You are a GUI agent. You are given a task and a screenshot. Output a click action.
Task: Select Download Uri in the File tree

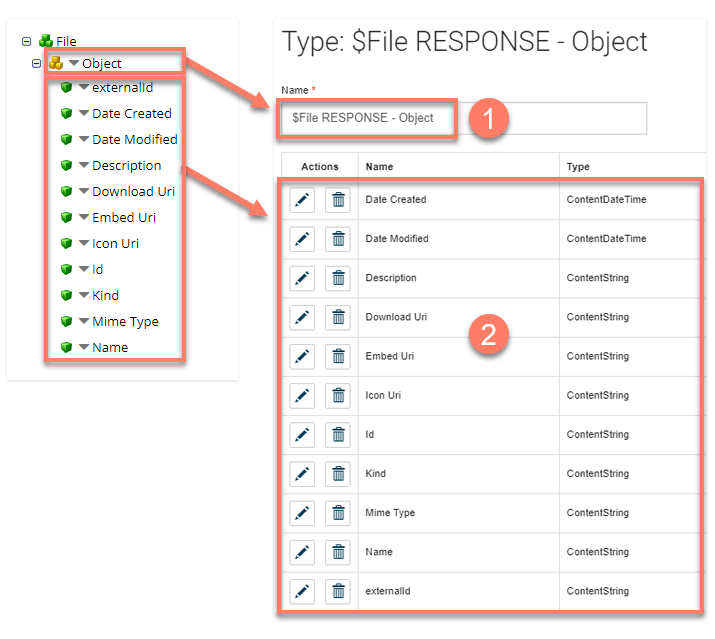pos(134,191)
